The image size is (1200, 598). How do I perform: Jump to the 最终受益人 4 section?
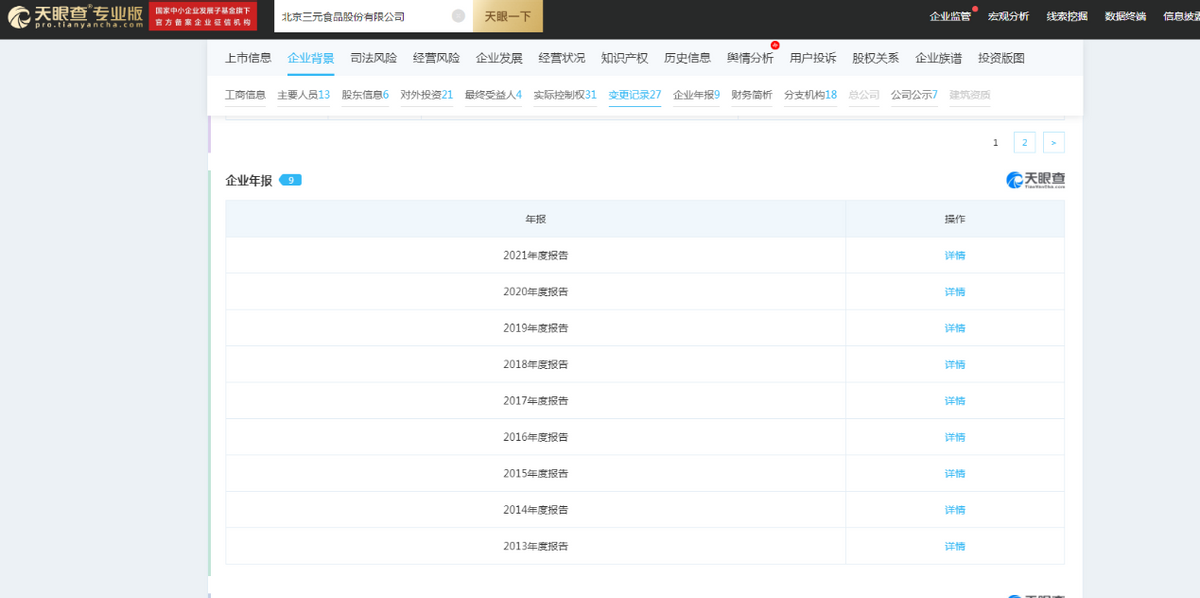pos(493,95)
